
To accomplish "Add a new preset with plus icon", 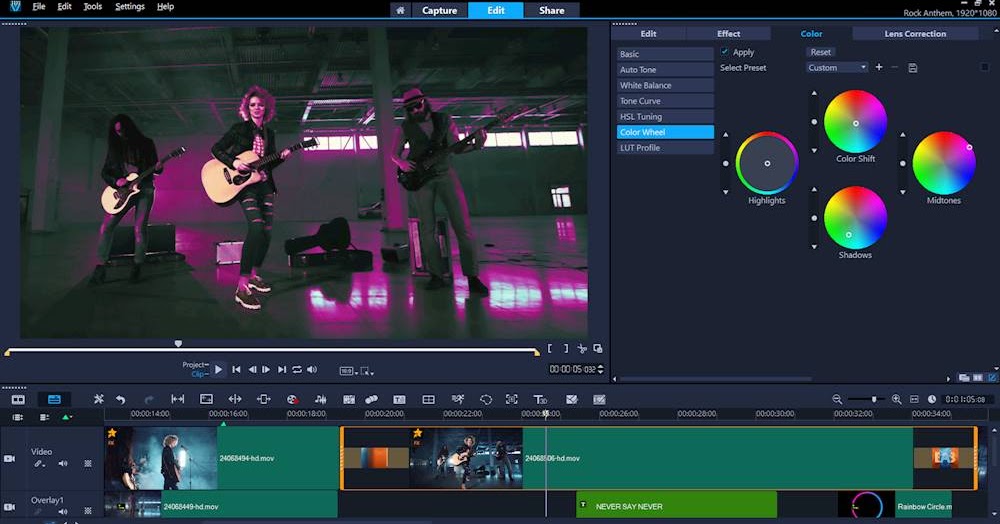I will [x=879, y=67].
